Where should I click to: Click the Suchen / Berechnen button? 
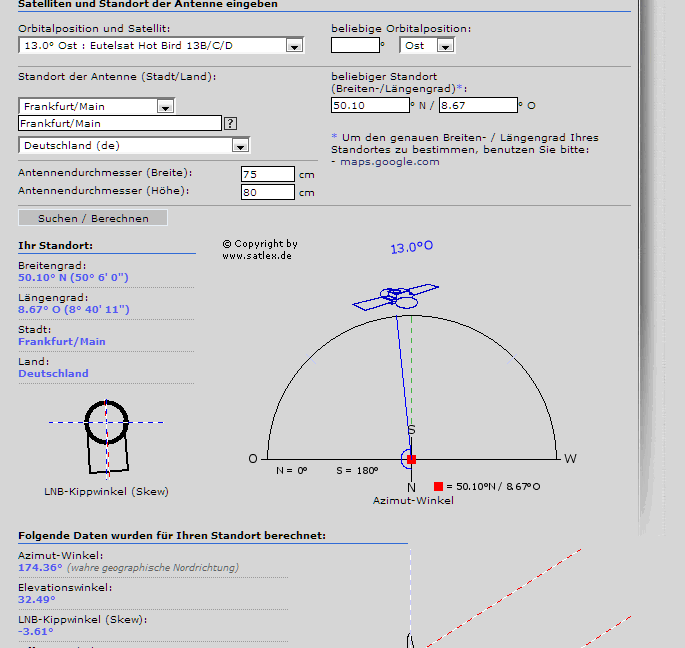93,218
